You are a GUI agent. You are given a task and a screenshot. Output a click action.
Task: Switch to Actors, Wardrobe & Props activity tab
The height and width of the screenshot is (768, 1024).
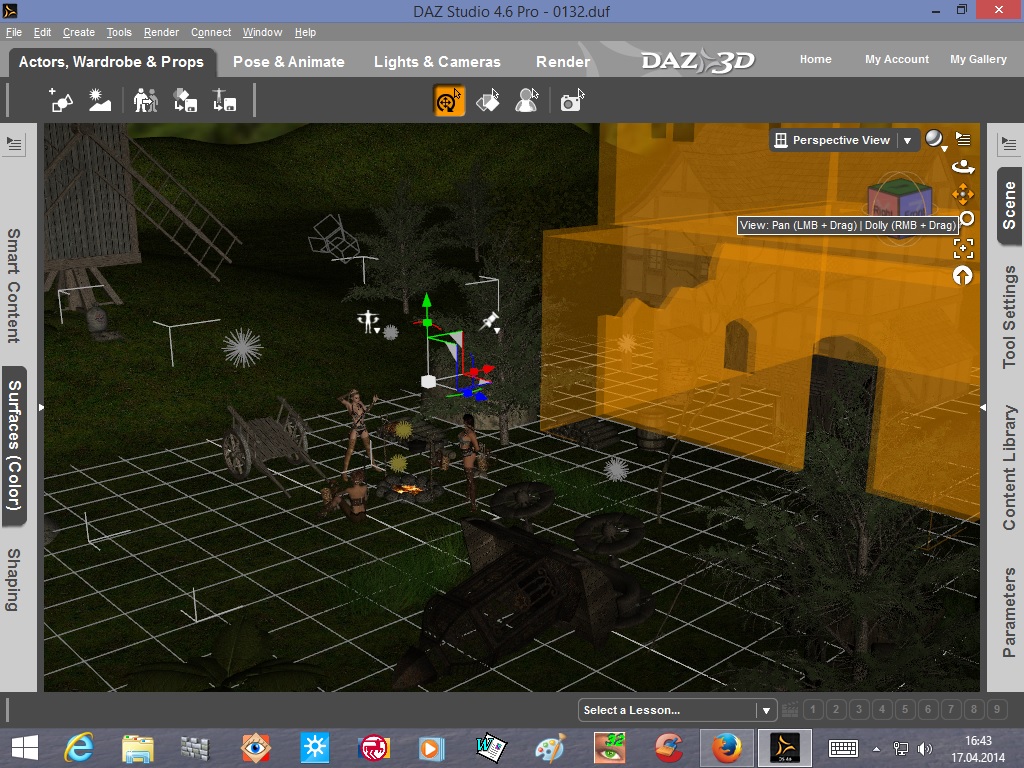click(112, 62)
